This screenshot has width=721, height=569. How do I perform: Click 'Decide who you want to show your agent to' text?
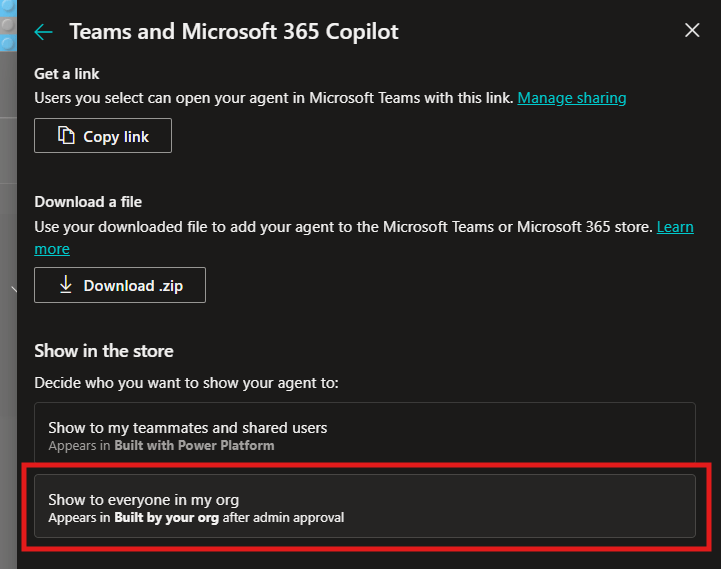click(x=186, y=383)
